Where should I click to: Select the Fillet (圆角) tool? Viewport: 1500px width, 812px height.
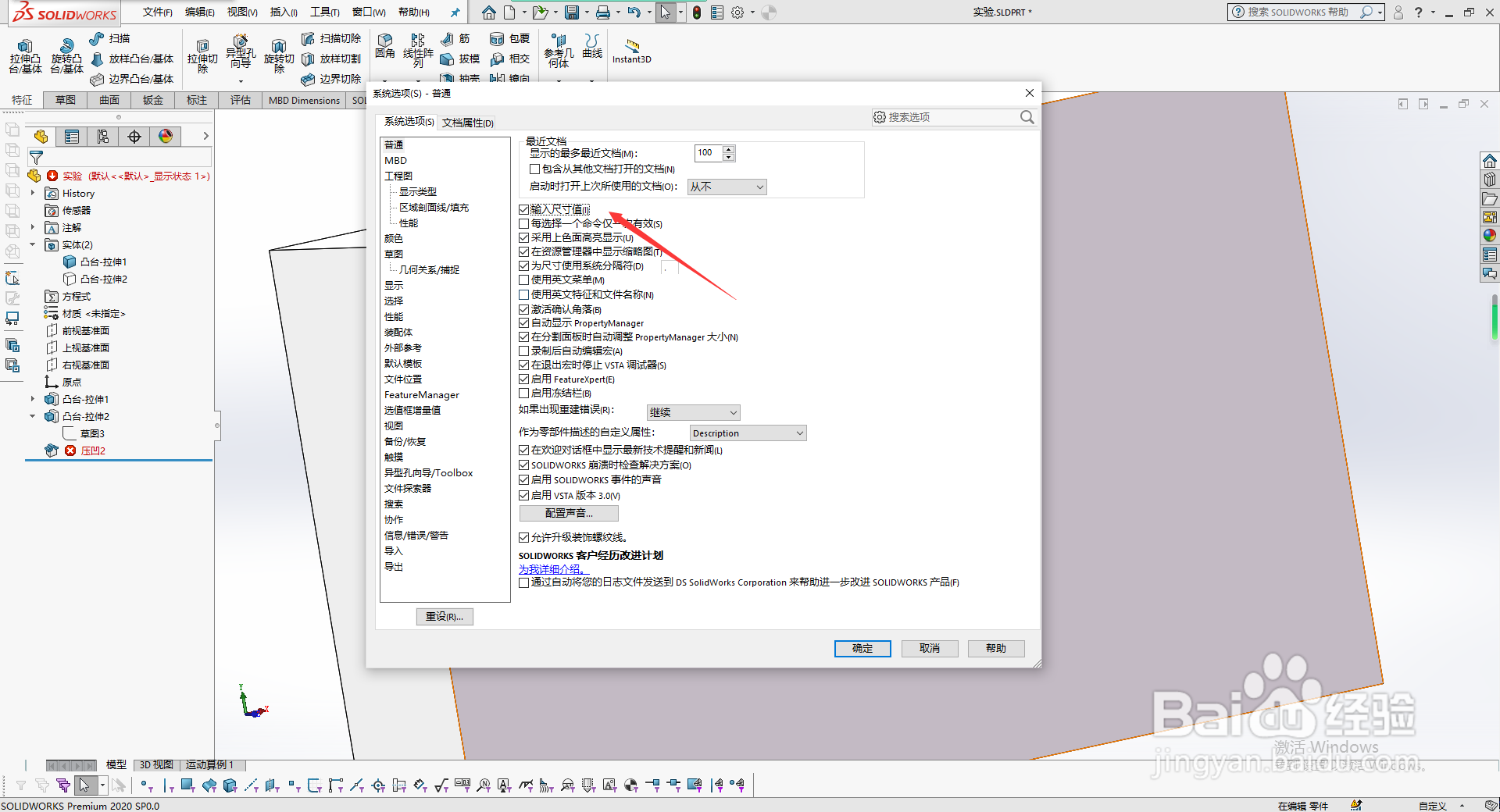[384, 47]
